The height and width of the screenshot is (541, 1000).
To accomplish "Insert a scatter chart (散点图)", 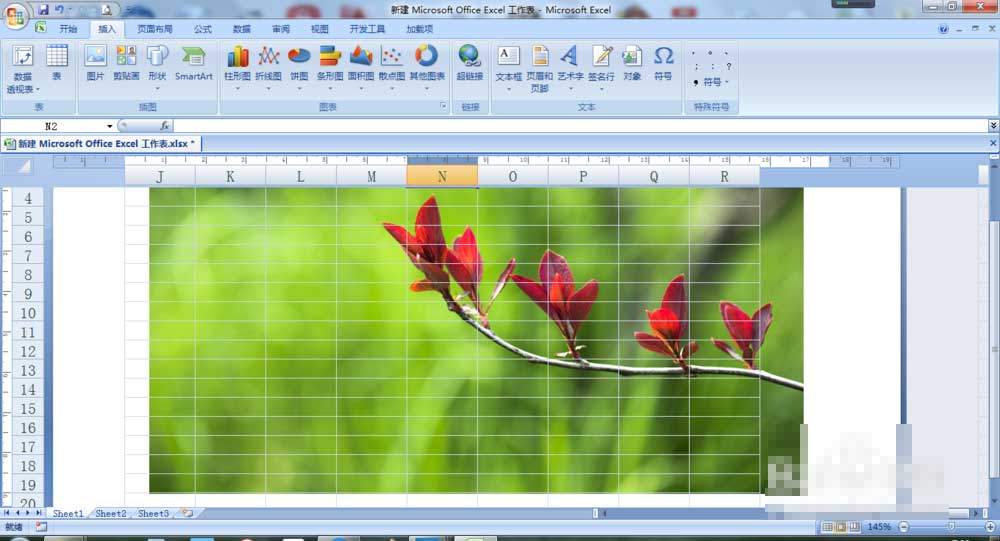I will tap(392, 66).
